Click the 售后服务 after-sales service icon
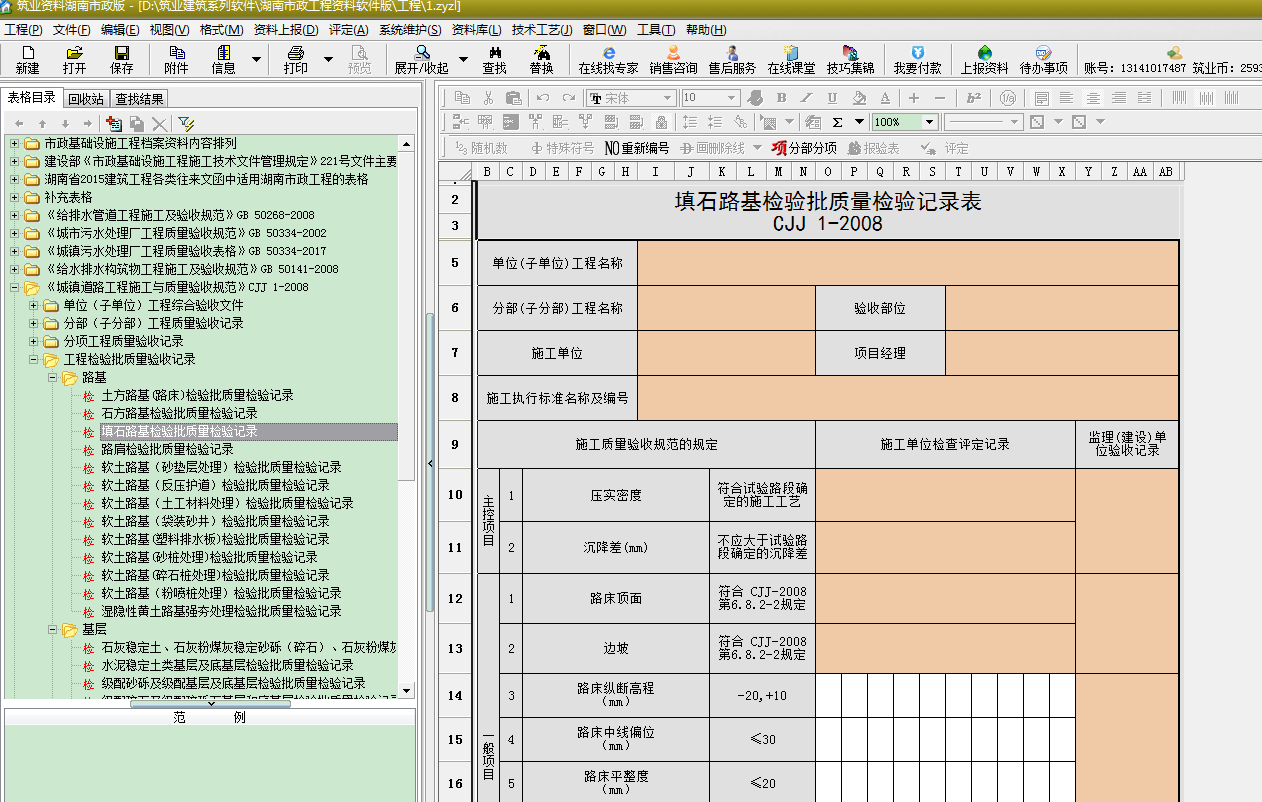The image size is (1262, 802). click(732, 59)
